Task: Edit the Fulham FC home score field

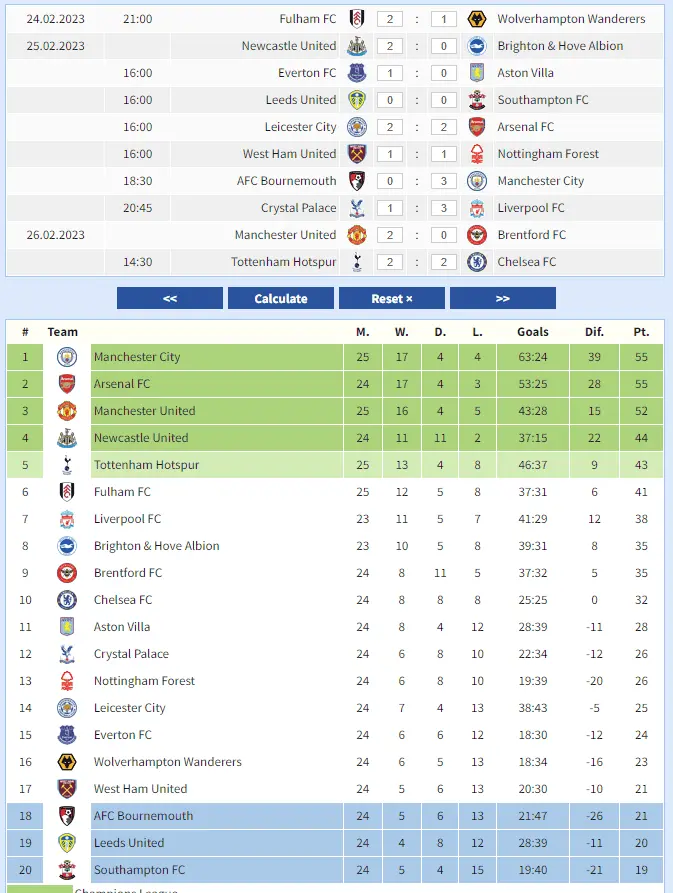Action: click(x=390, y=19)
